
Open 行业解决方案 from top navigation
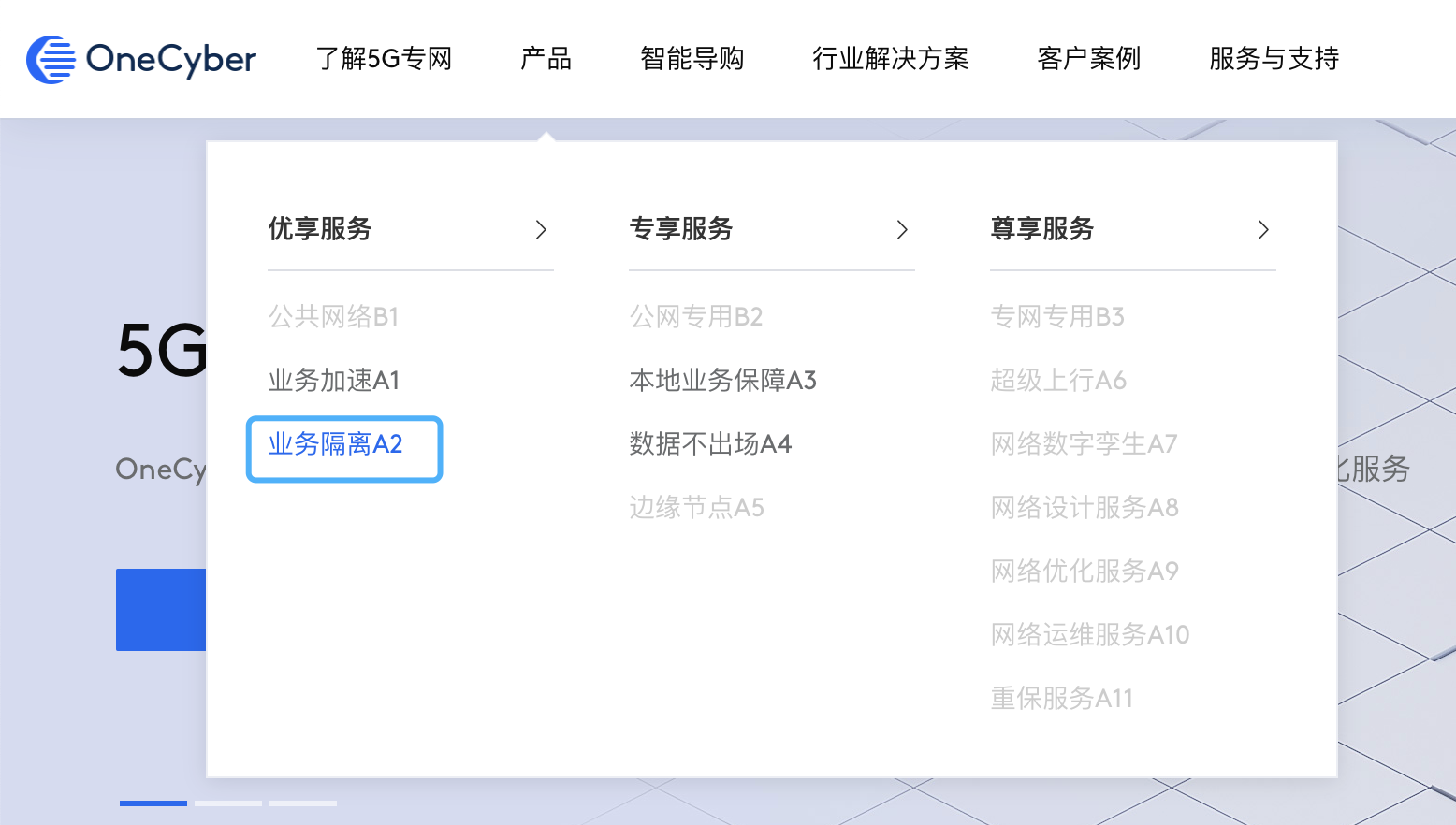coord(890,59)
